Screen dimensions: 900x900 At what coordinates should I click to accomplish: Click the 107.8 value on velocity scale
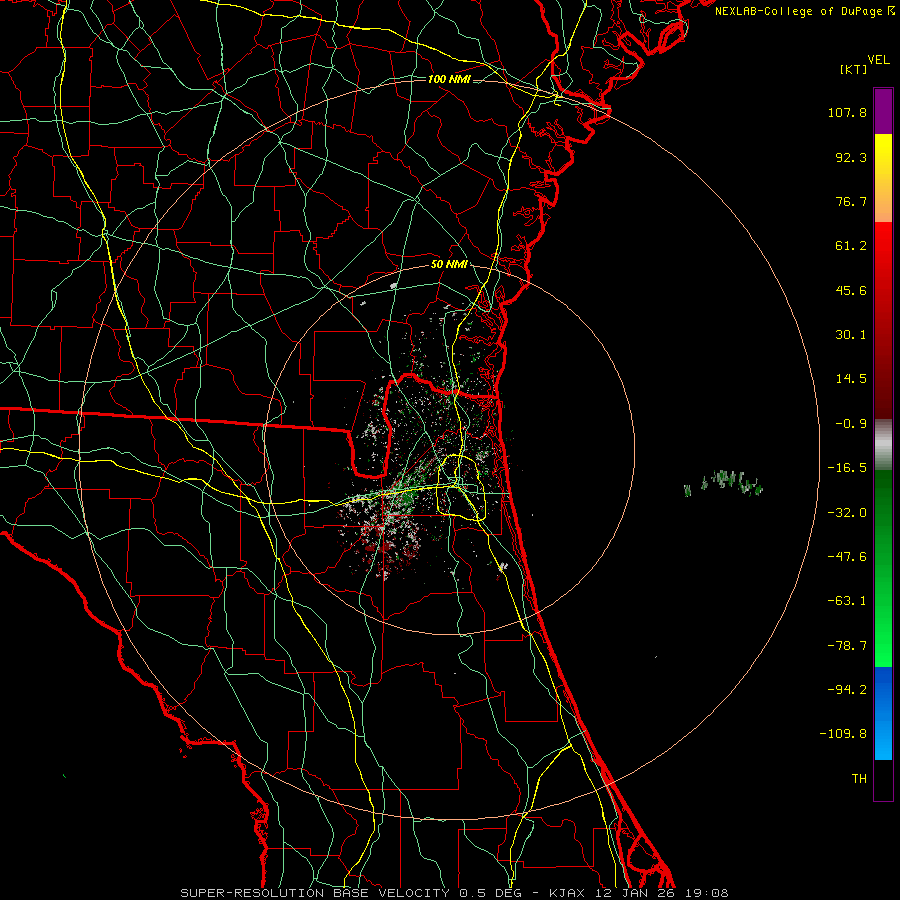[x=847, y=112]
